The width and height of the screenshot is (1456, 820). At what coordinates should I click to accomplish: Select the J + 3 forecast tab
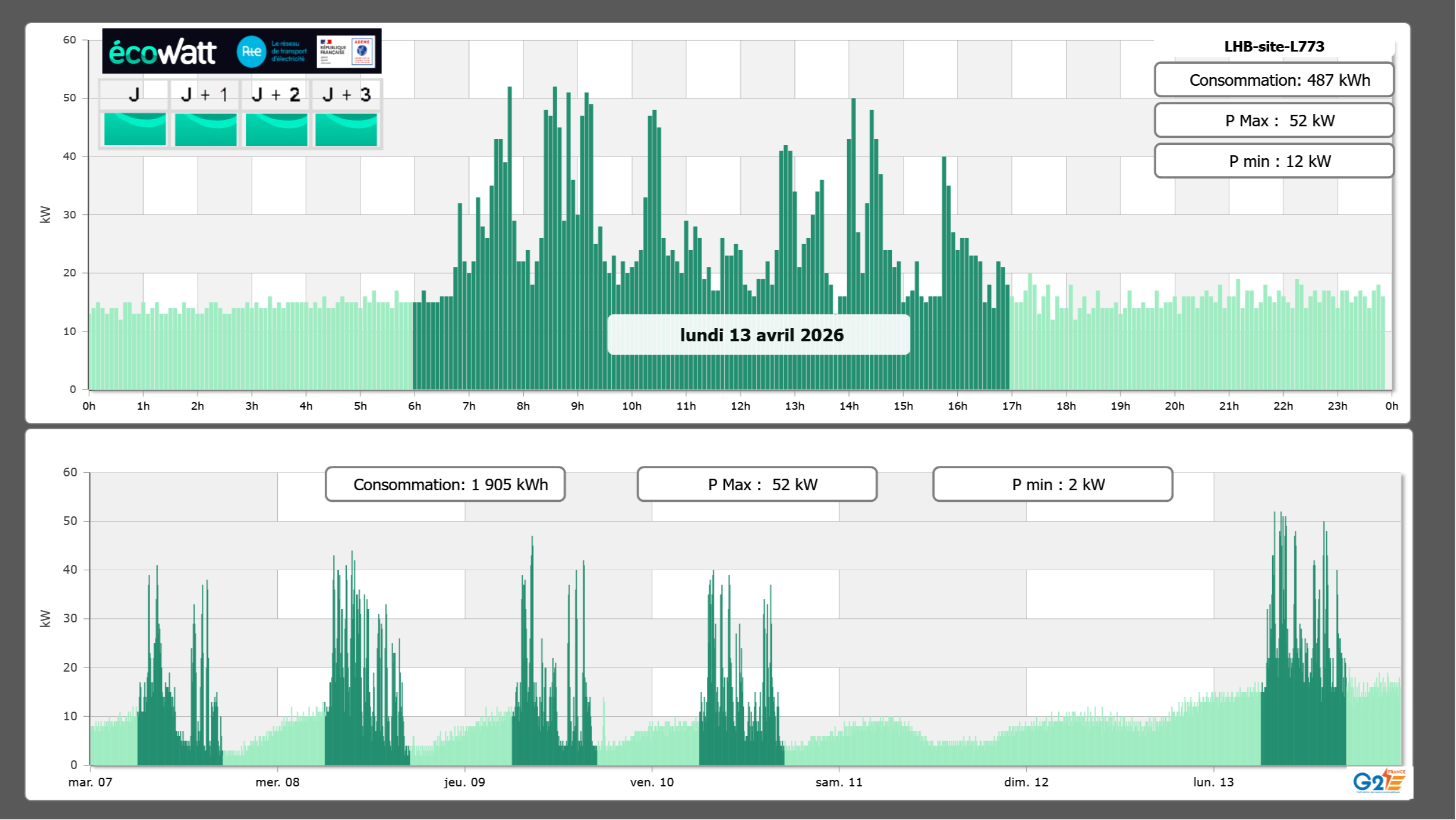[346, 94]
